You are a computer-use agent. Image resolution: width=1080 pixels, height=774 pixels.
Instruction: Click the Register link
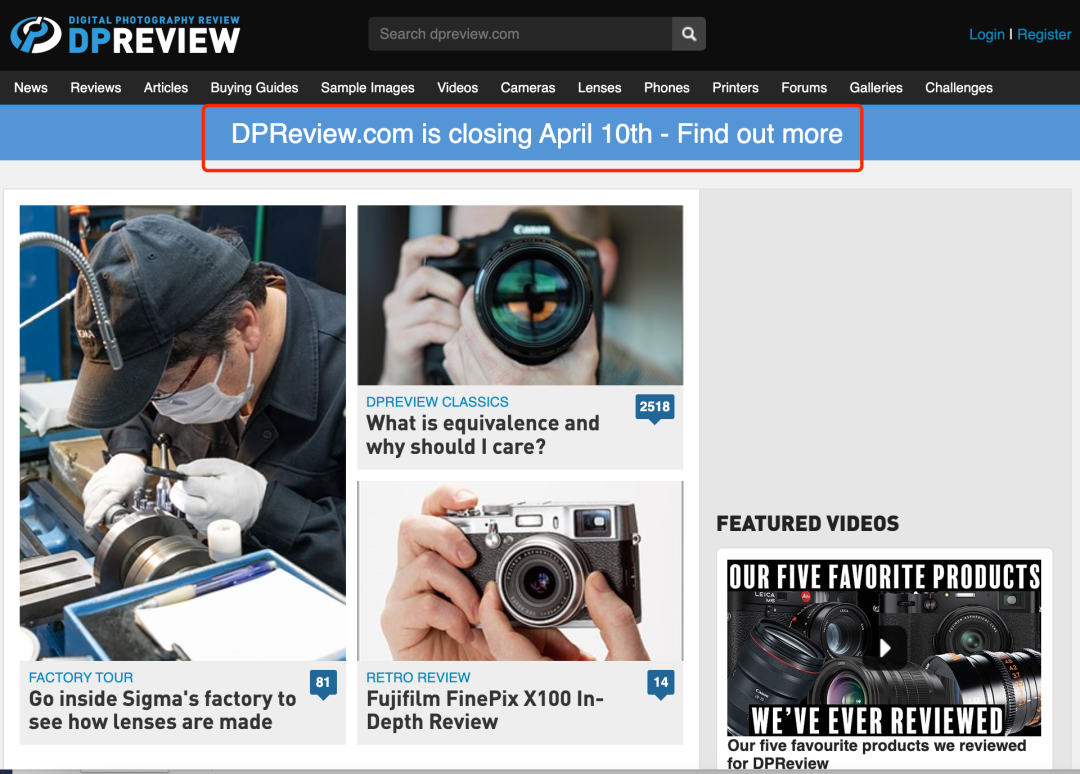pyautogui.click(x=1044, y=34)
